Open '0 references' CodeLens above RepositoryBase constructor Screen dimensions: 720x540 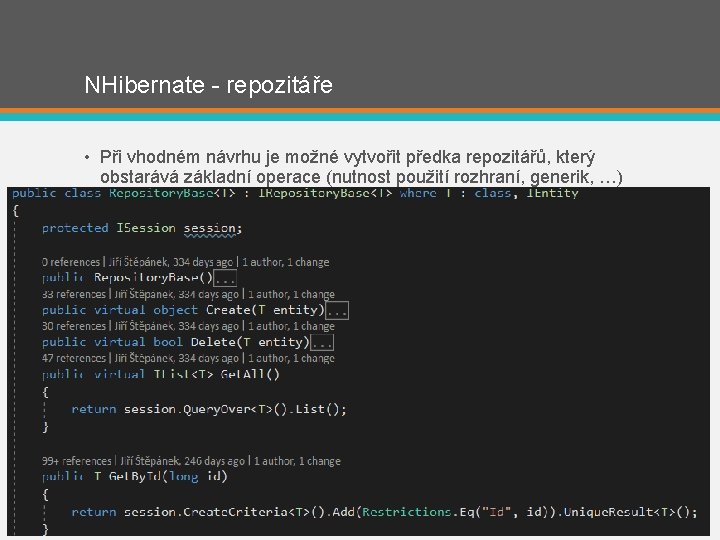click(x=71, y=262)
